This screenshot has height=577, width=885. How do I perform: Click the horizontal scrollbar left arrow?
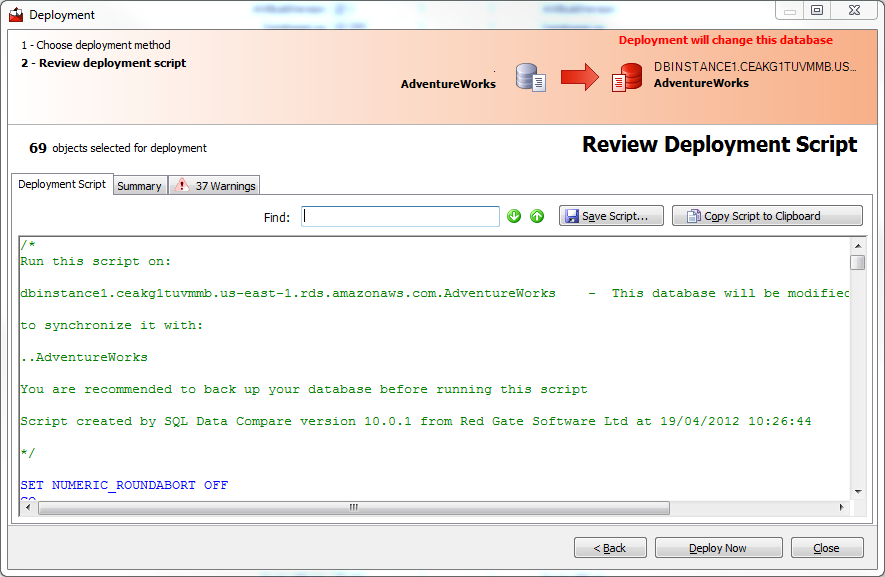(28, 508)
